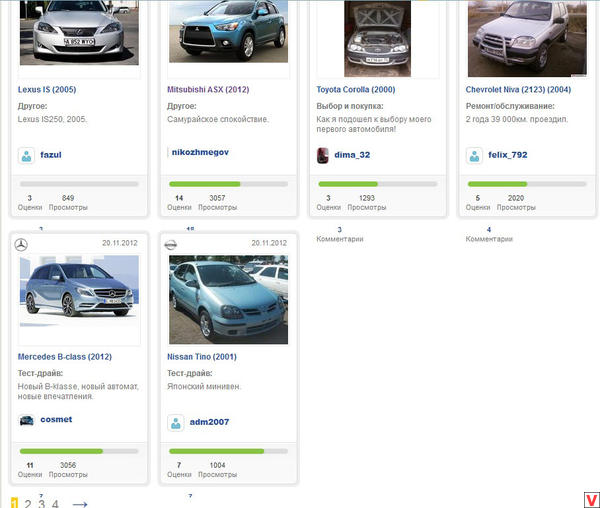Select the Toyota Corolla open-hood photo
This screenshot has width=600, height=508.
click(x=377, y=39)
